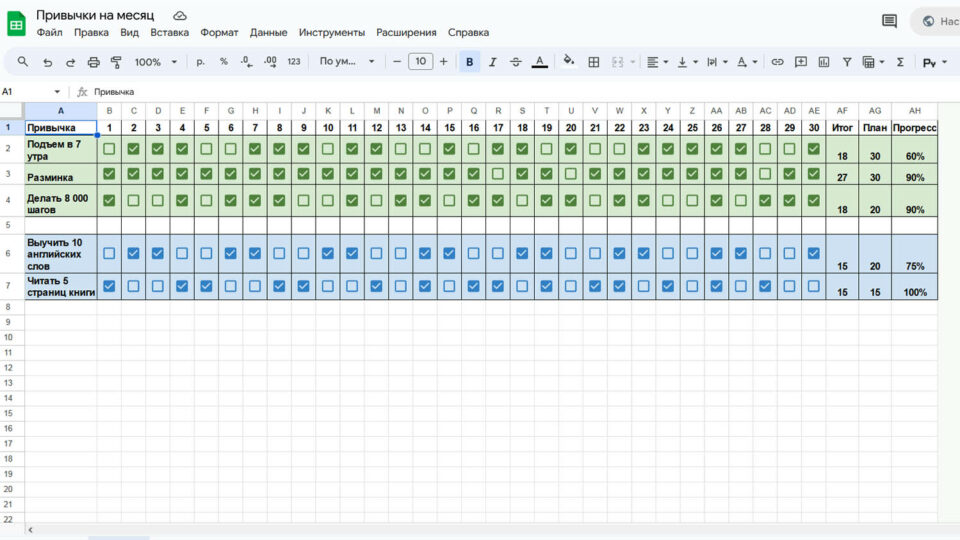The image size is (960, 540).
Task: Open the Вставка menu
Action: click(169, 32)
